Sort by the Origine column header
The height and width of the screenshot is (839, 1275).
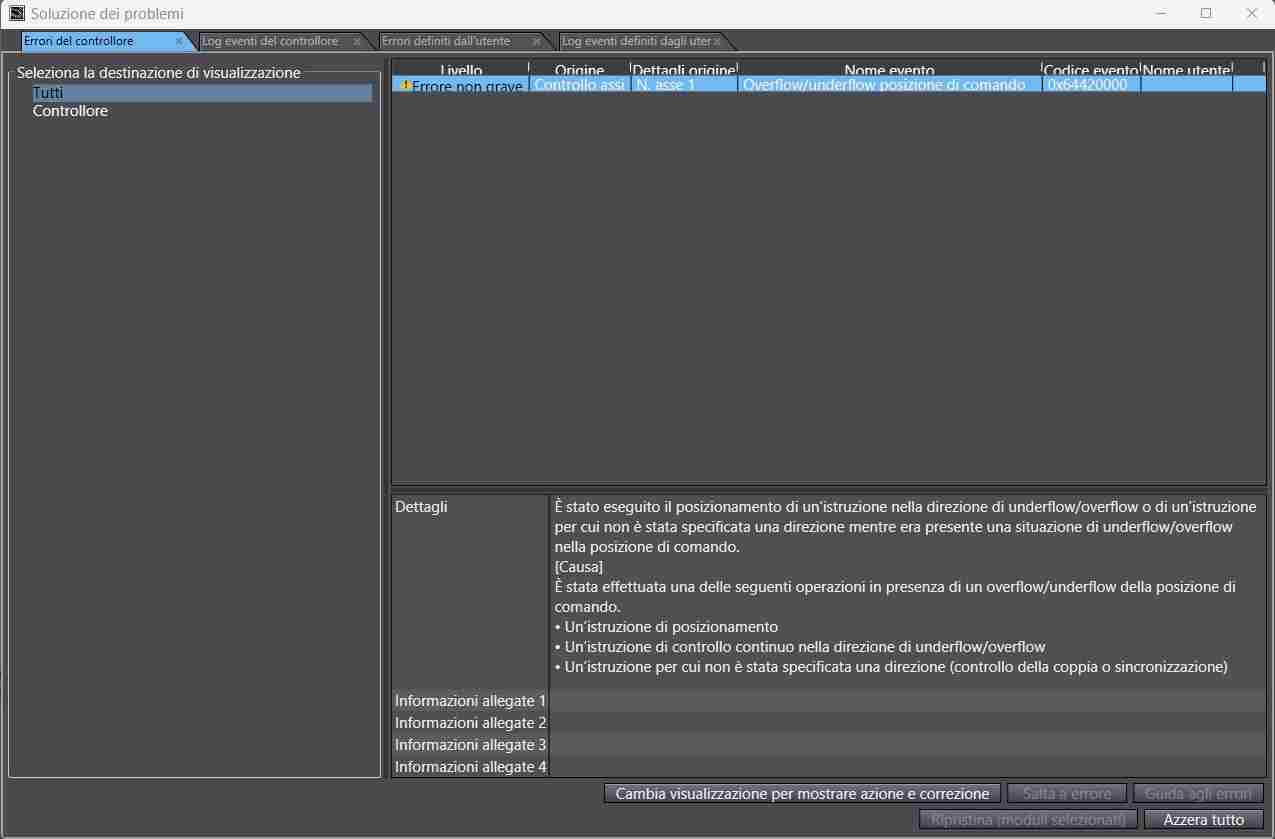[x=579, y=70]
